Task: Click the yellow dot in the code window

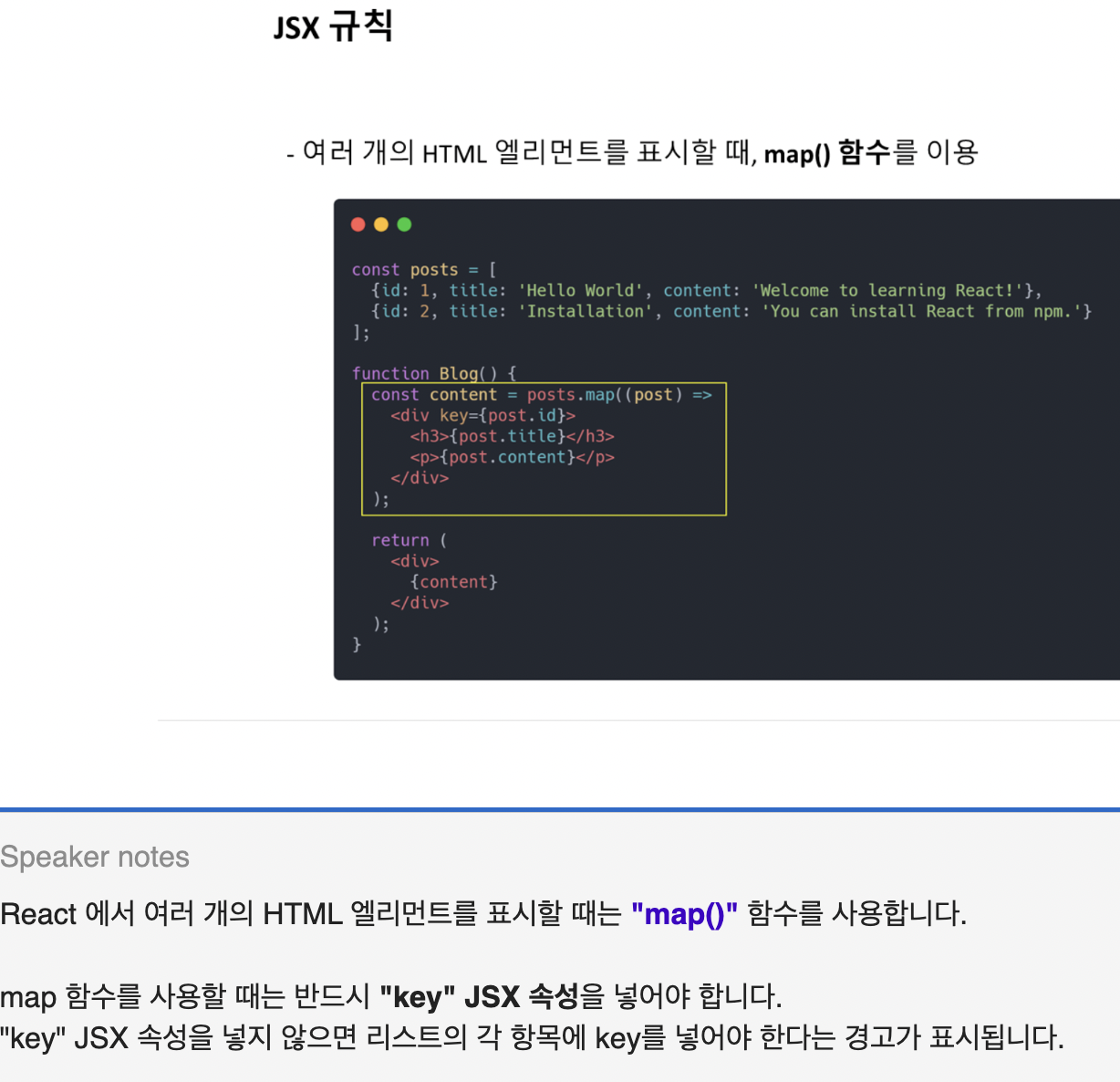Action: coord(381,224)
